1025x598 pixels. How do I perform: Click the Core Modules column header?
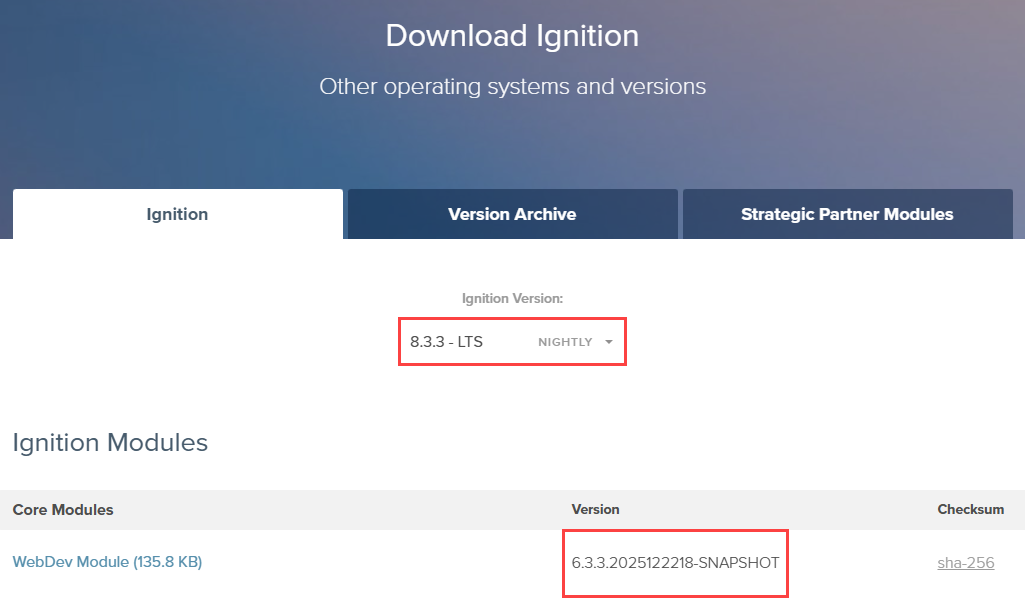(63, 510)
